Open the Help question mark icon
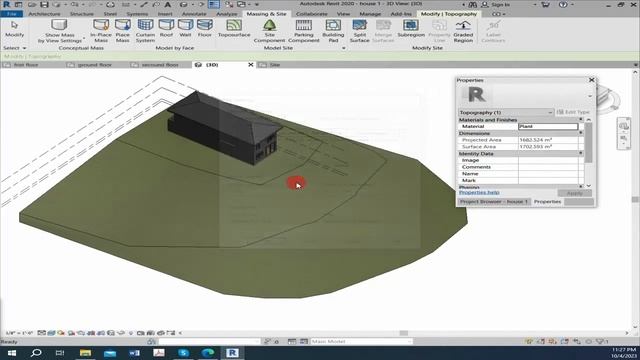Viewport: 640px width, 360px height. [563, 4]
